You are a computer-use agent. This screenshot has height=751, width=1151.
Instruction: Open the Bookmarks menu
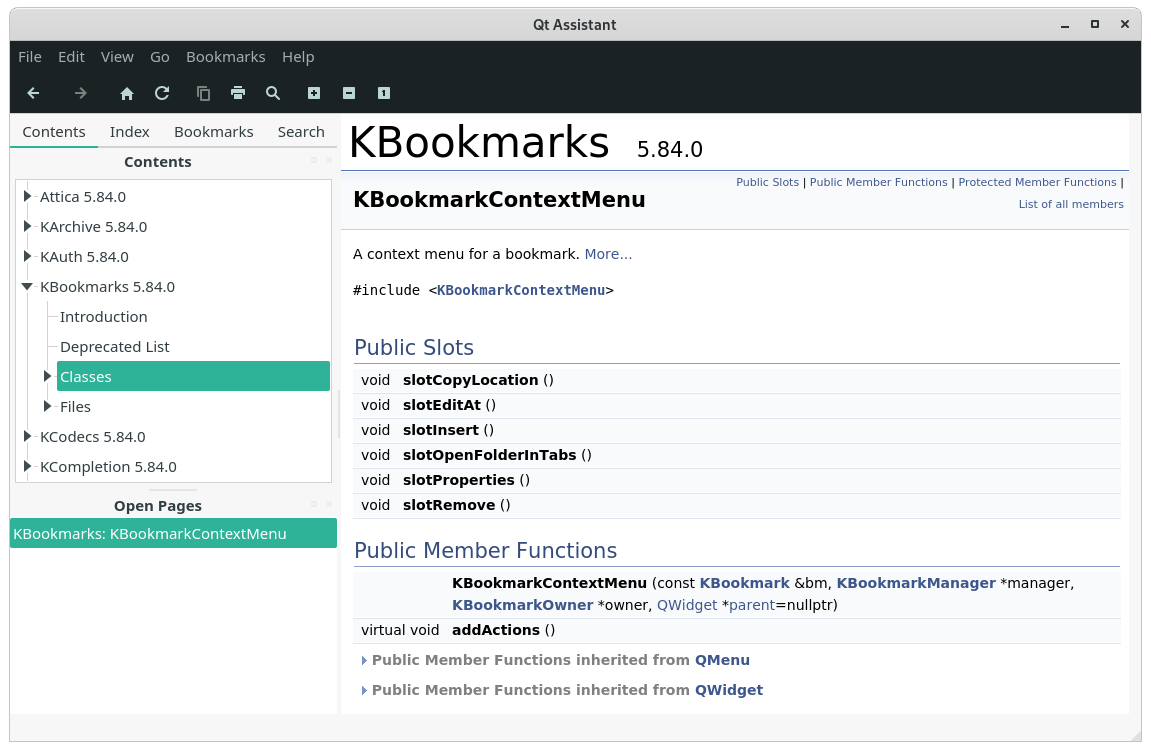tap(225, 57)
